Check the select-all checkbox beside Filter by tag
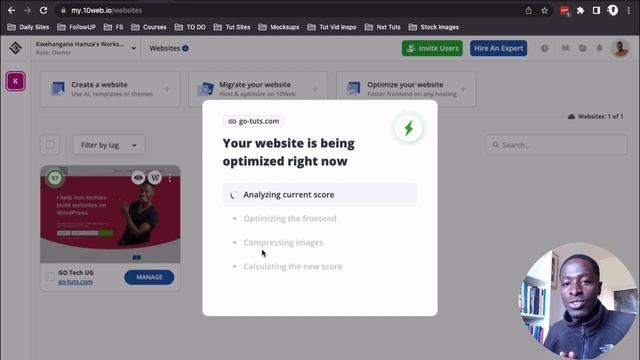Image resolution: width=640 pixels, height=360 pixels. 50,145
